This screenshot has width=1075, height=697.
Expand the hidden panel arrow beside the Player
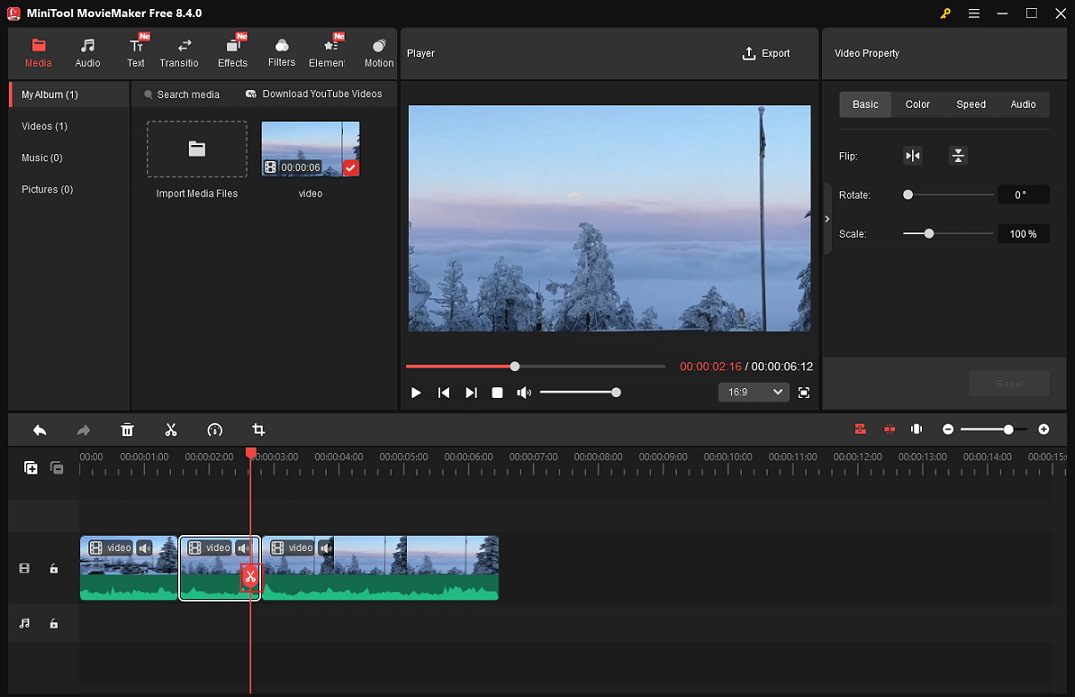click(x=826, y=218)
